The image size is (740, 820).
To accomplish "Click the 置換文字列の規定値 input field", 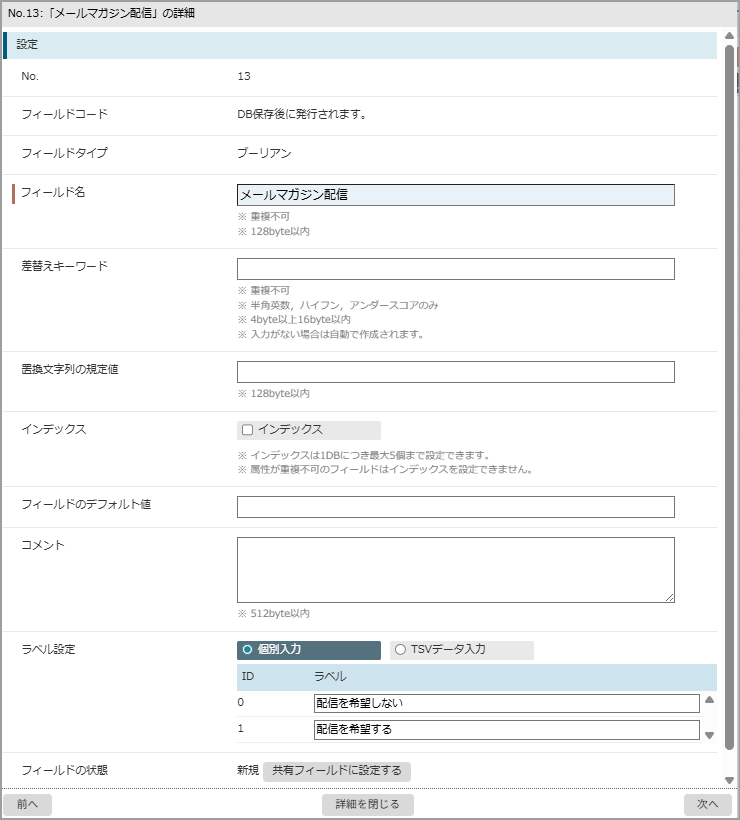I will [x=455, y=372].
